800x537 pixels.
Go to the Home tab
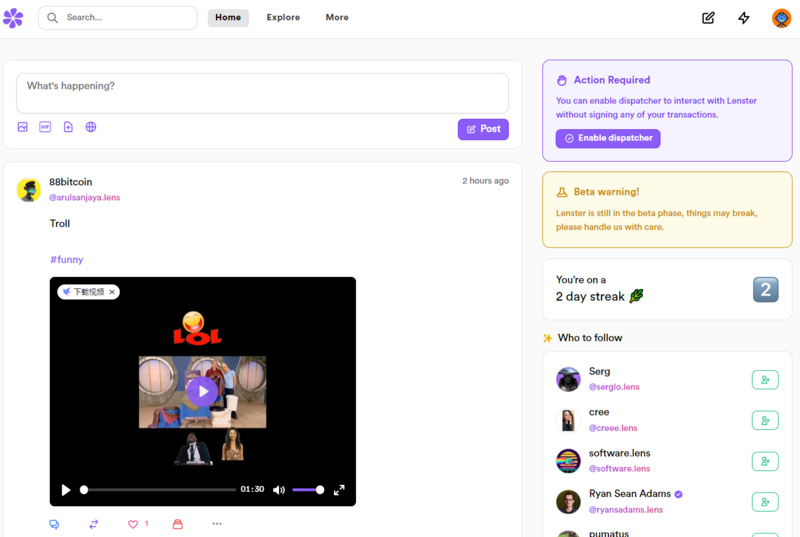point(228,18)
